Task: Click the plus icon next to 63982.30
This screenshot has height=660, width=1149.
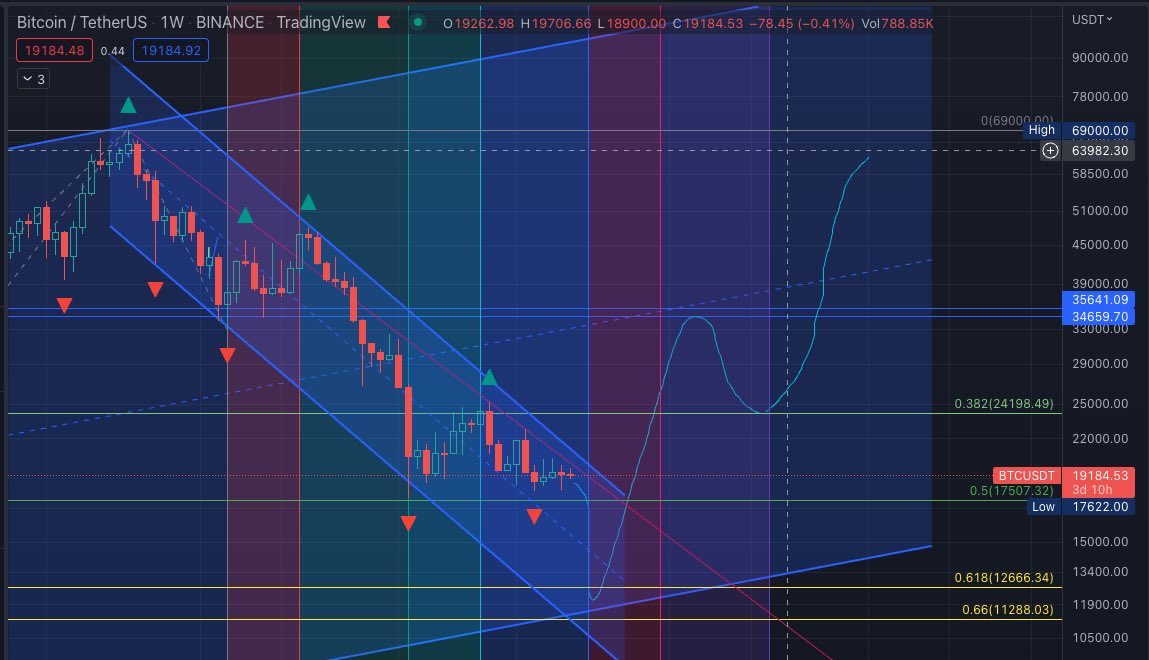Action: pos(1050,150)
